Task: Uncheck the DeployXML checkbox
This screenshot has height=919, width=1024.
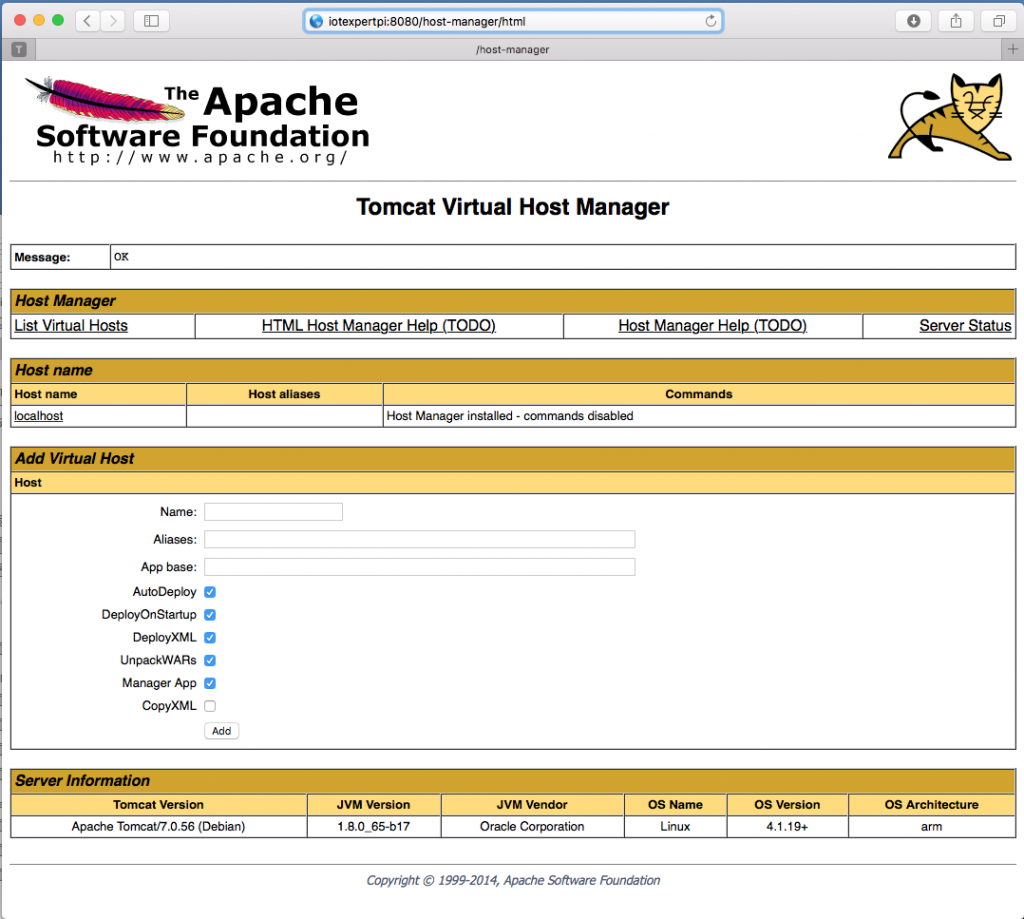Action: 210,637
